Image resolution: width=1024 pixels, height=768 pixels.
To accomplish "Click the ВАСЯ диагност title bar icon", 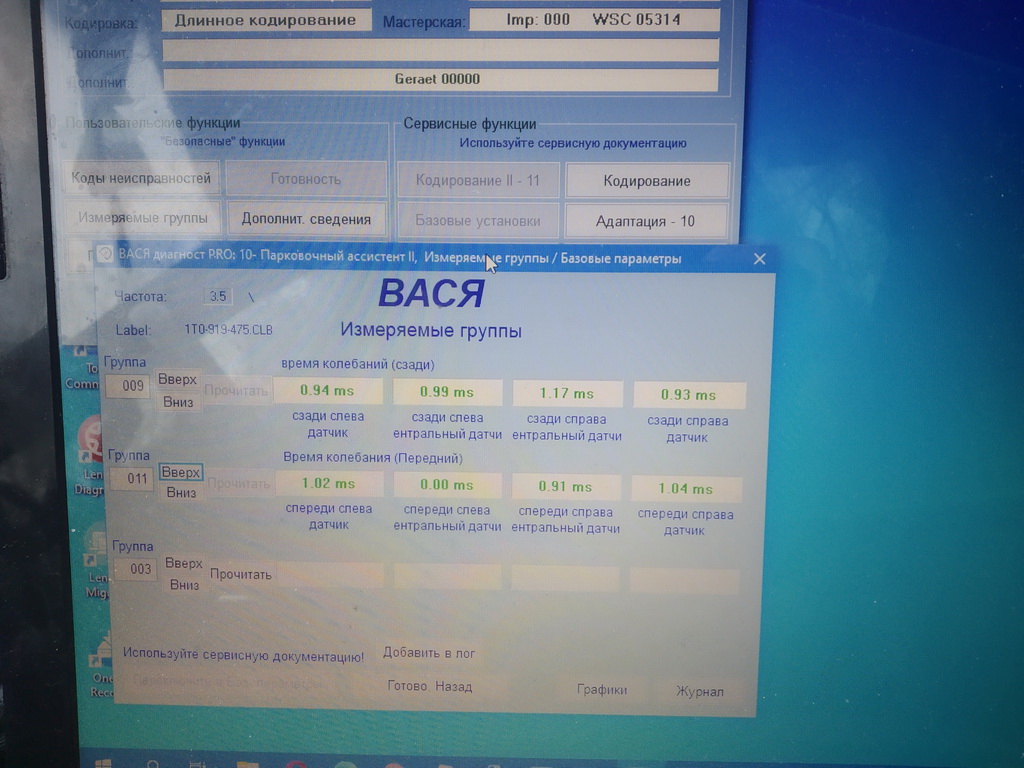I will coord(105,254).
